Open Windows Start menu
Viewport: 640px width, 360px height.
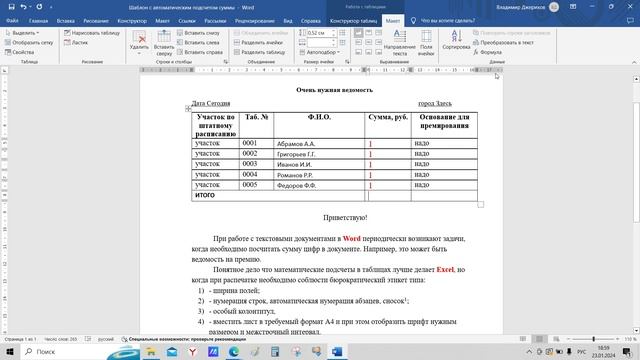click(x=10, y=351)
